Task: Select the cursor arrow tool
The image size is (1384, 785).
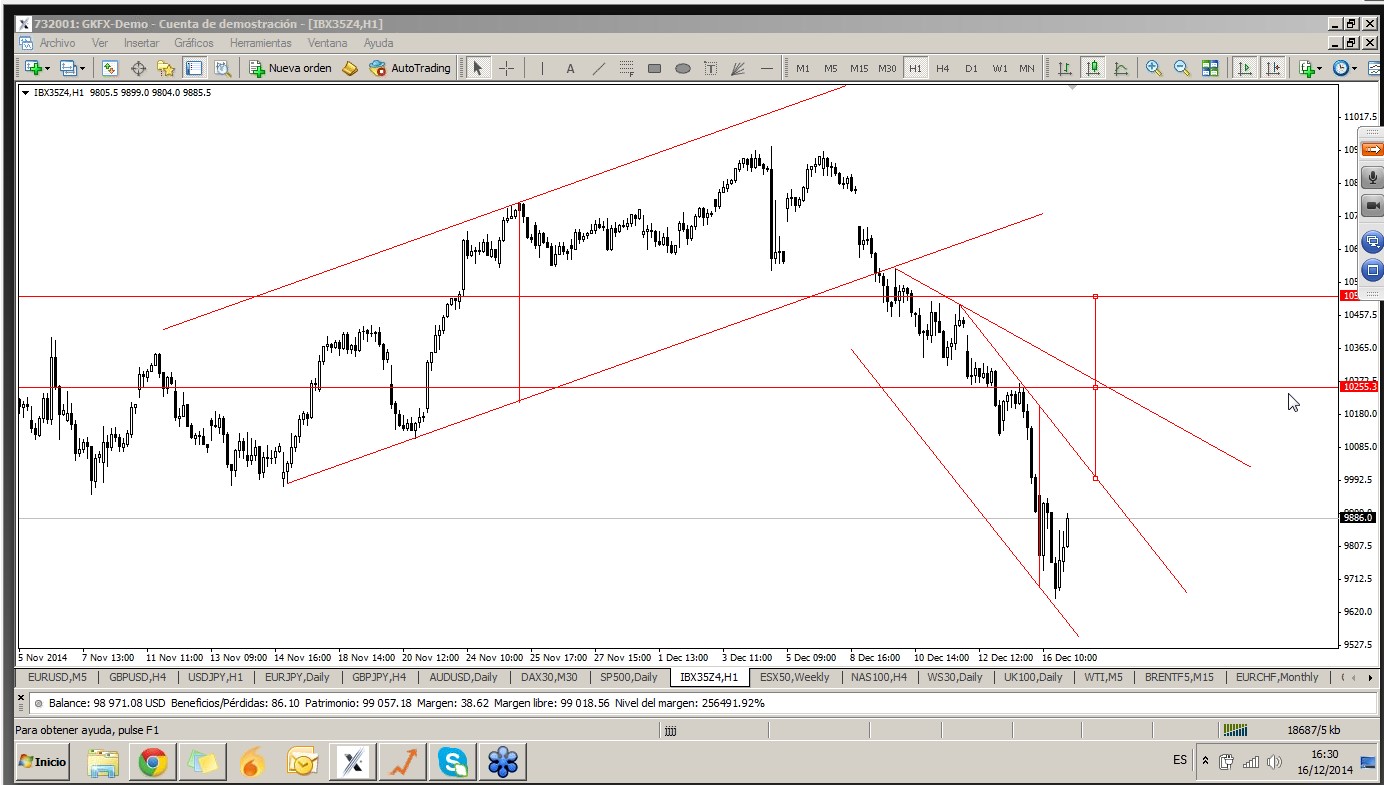Action: 478,68
